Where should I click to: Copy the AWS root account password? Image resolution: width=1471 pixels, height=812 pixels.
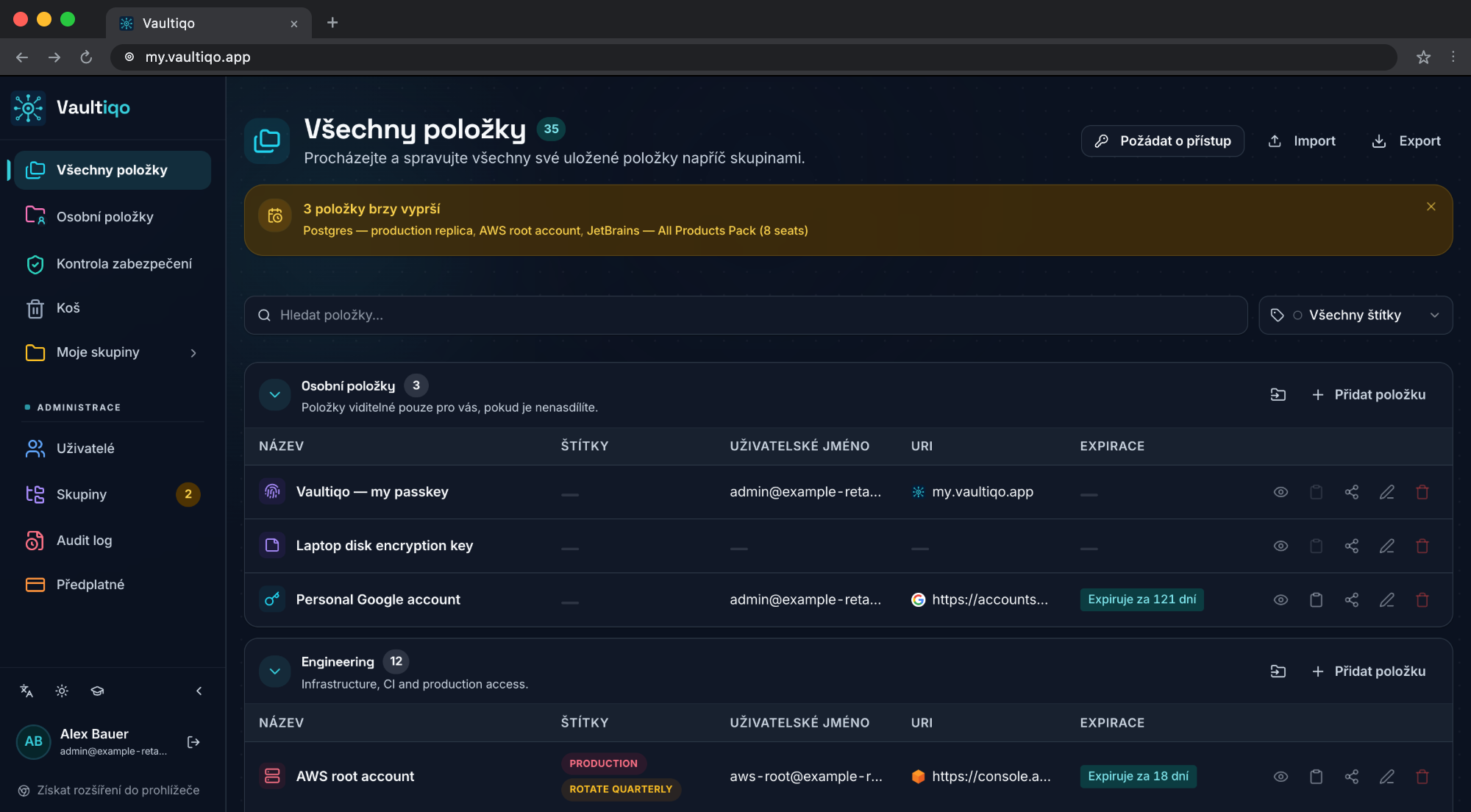point(1316,777)
